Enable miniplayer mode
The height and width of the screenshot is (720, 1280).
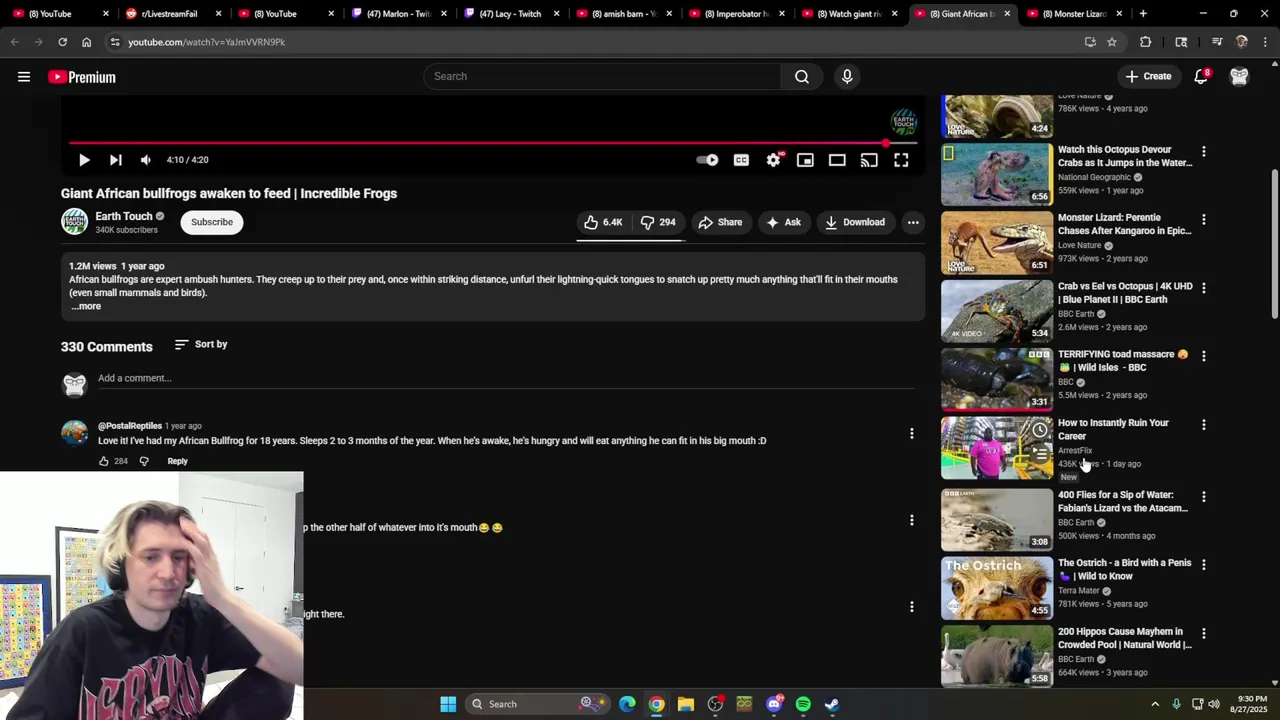click(x=805, y=160)
